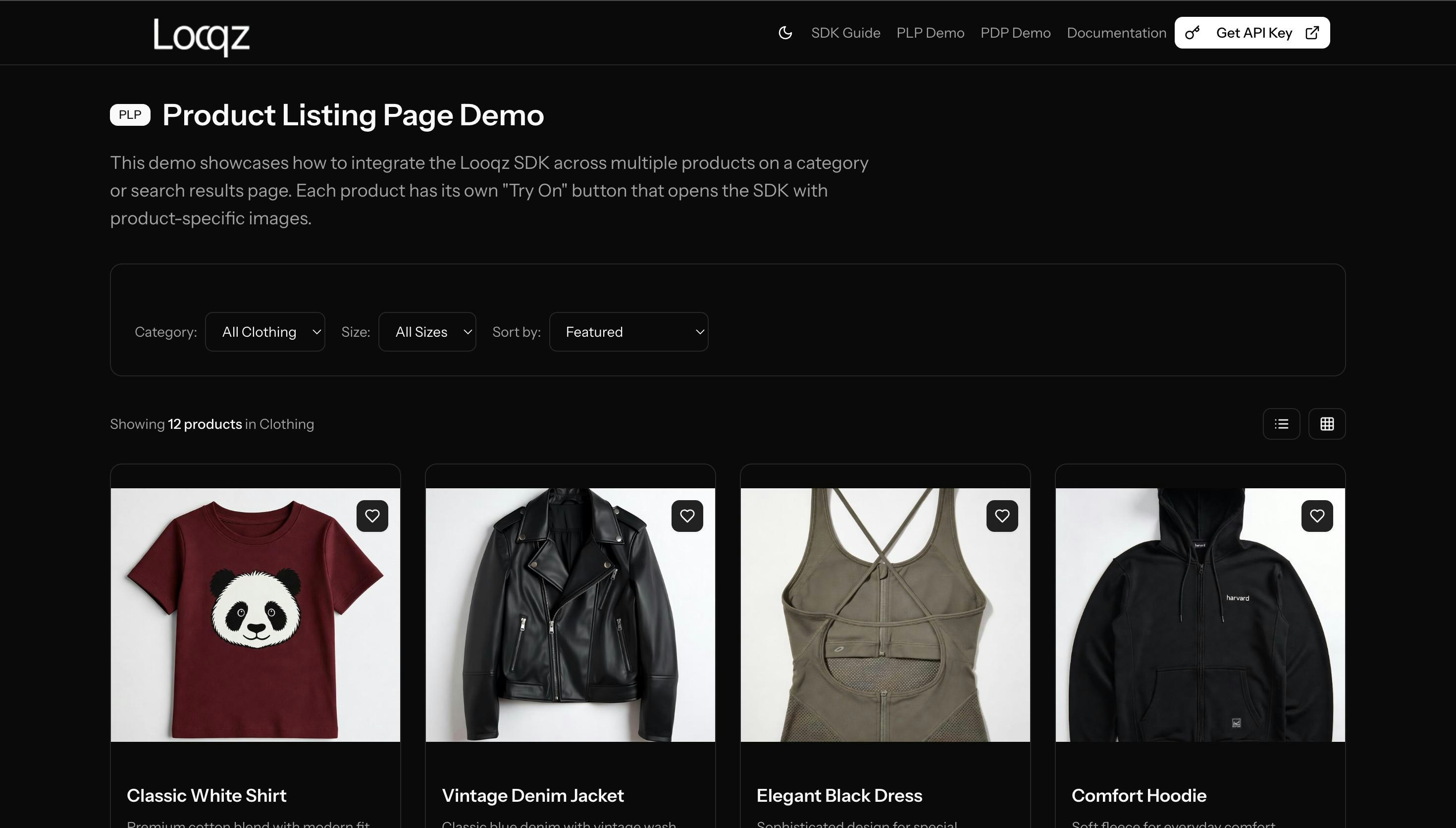This screenshot has height=828, width=1456.
Task: Open the Category dropdown
Action: pyautogui.click(x=265, y=331)
